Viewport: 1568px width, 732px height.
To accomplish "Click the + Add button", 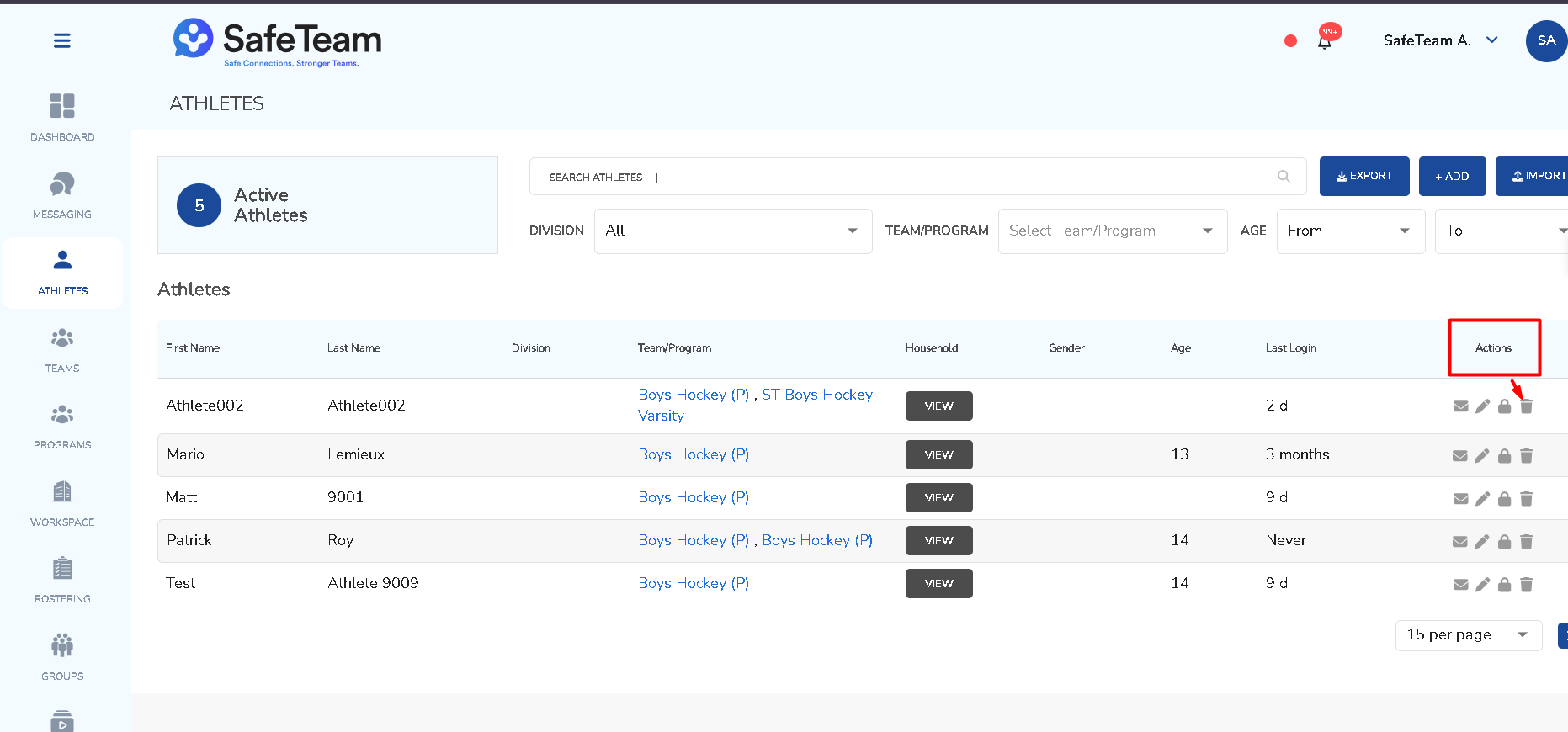I will point(1452,176).
